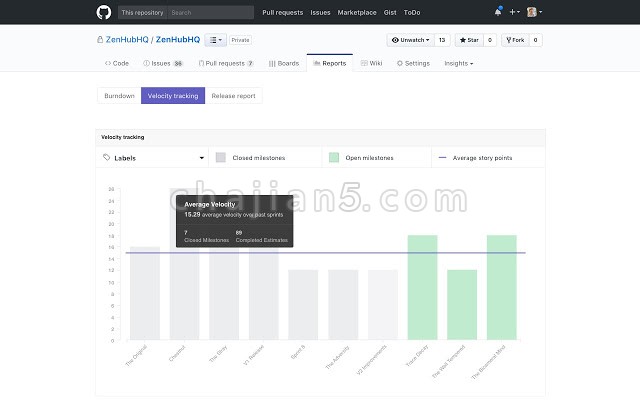This screenshot has width=640, height=400.
Task: Open the Wiki tab
Action: click(x=371, y=63)
